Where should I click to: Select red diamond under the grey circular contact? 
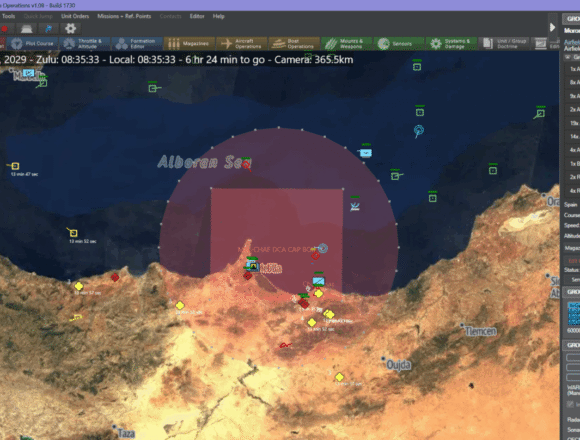tap(315, 255)
